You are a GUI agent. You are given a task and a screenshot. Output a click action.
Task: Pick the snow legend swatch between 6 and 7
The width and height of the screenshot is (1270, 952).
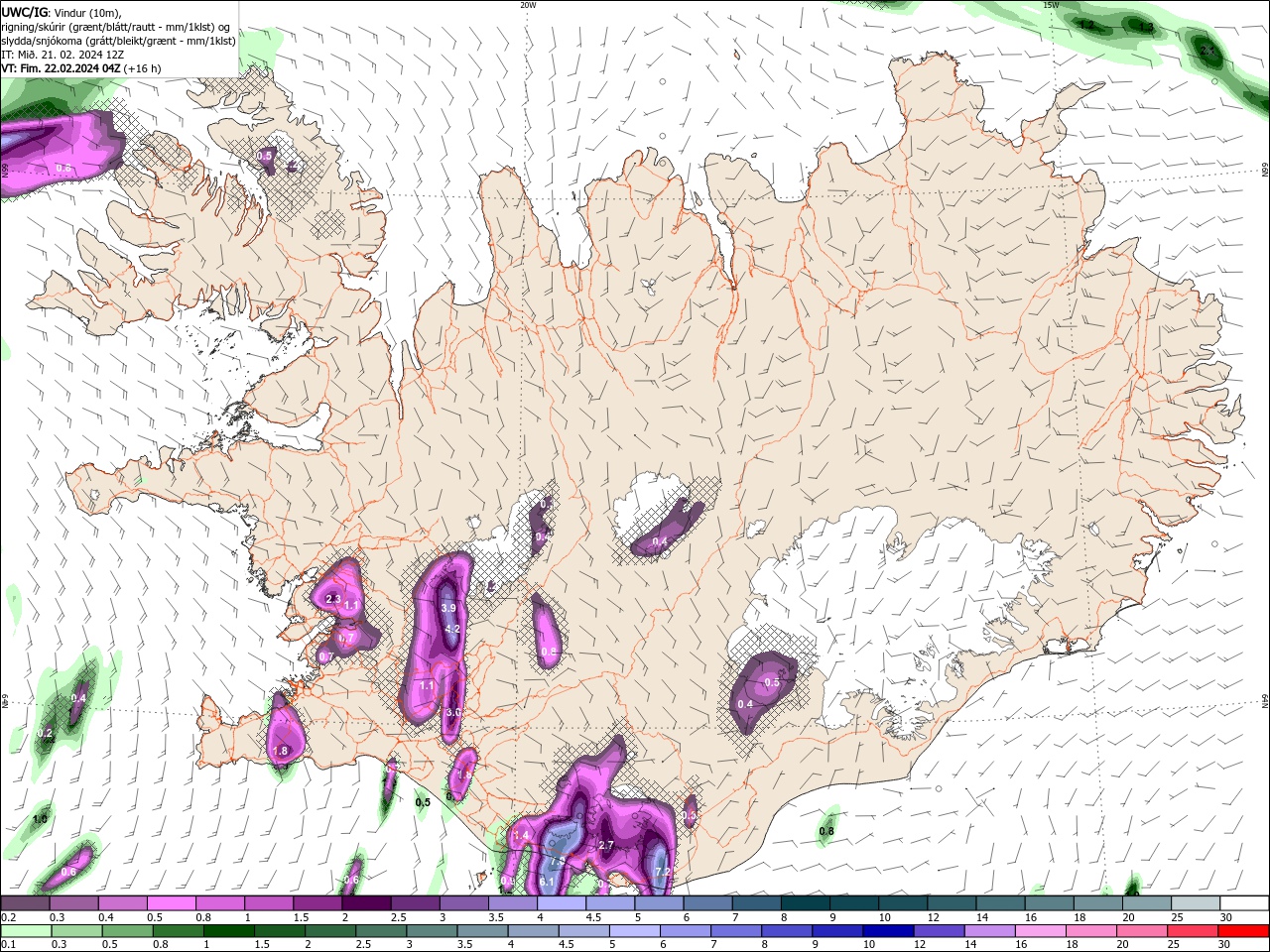[708, 903]
